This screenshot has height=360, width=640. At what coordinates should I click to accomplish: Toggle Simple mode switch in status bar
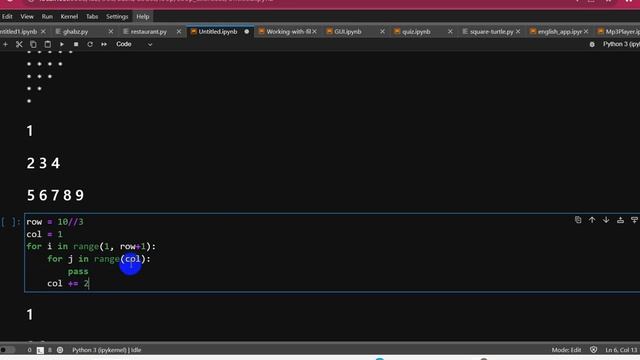point(7,350)
